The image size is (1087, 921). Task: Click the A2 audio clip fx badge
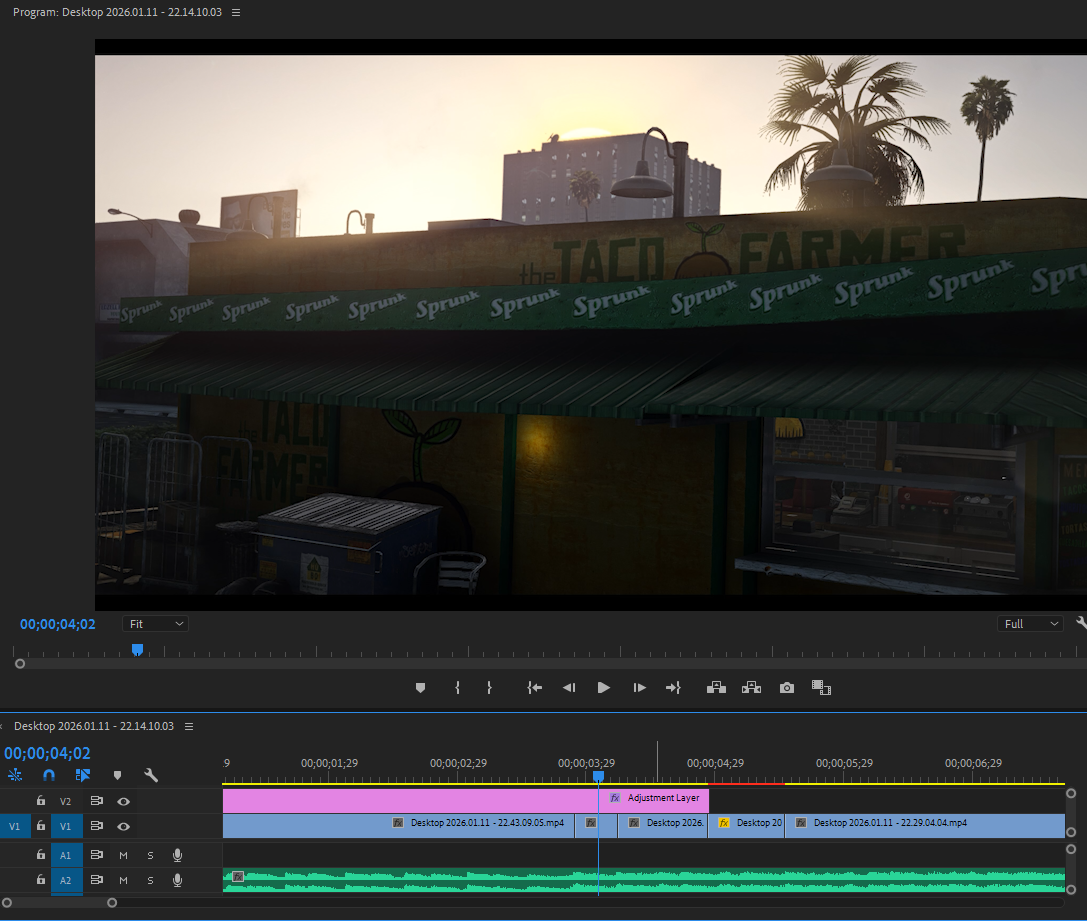point(238,877)
